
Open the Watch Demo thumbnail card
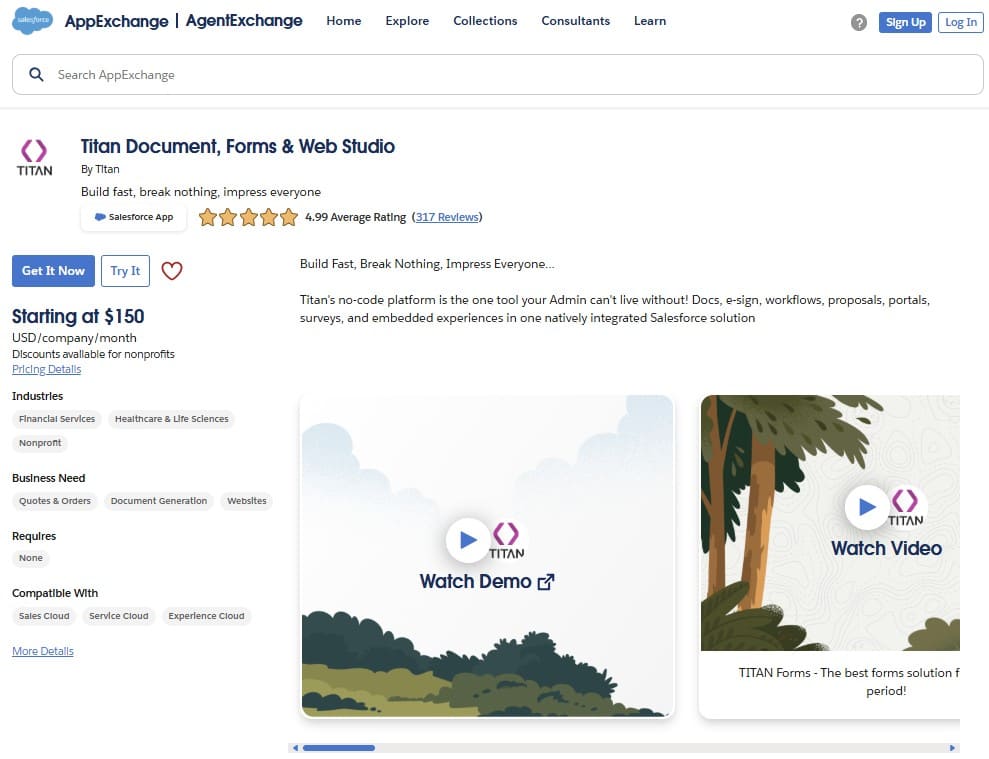click(x=487, y=555)
